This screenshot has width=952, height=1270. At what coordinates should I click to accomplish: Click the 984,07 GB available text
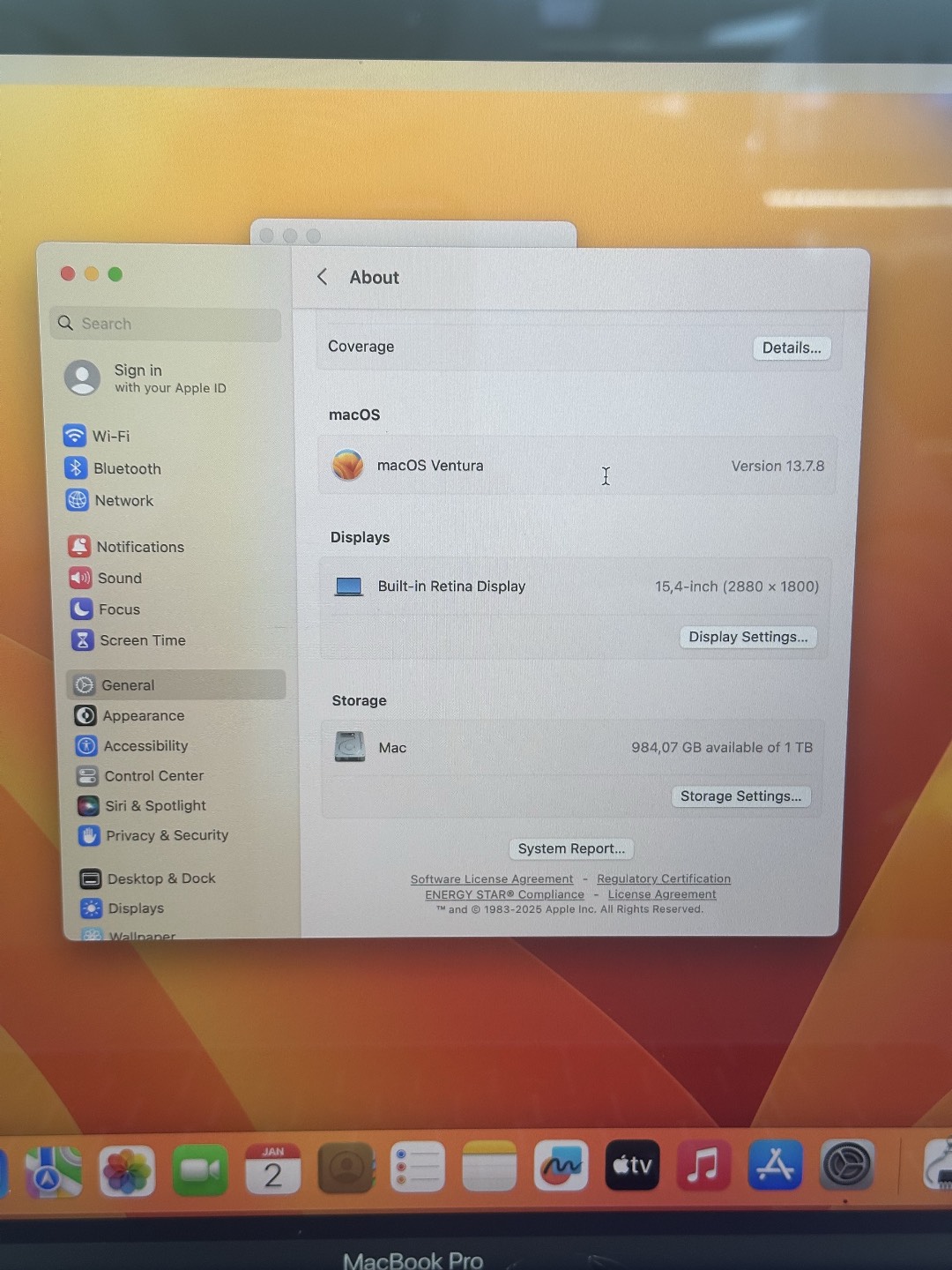coord(722,747)
